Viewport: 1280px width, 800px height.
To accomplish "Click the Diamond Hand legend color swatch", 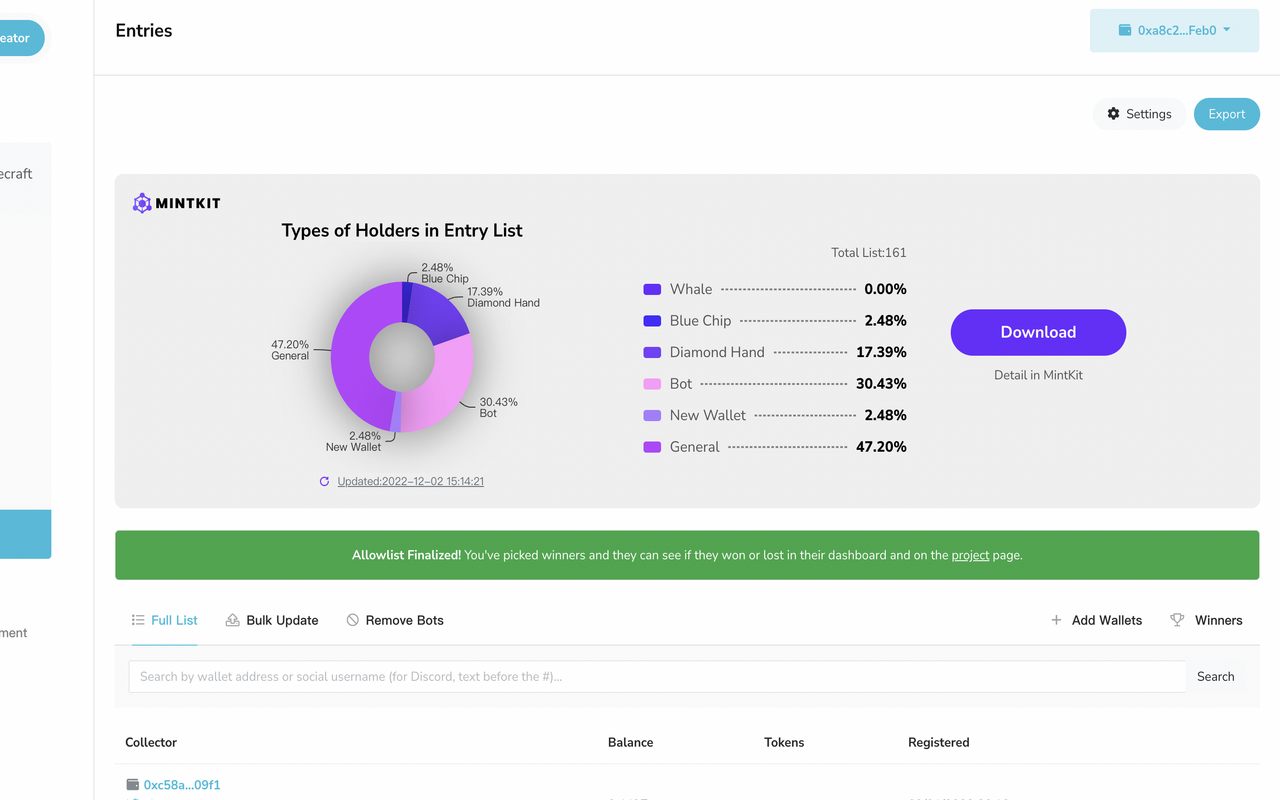I will pyautogui.click(x=652, y=352).
